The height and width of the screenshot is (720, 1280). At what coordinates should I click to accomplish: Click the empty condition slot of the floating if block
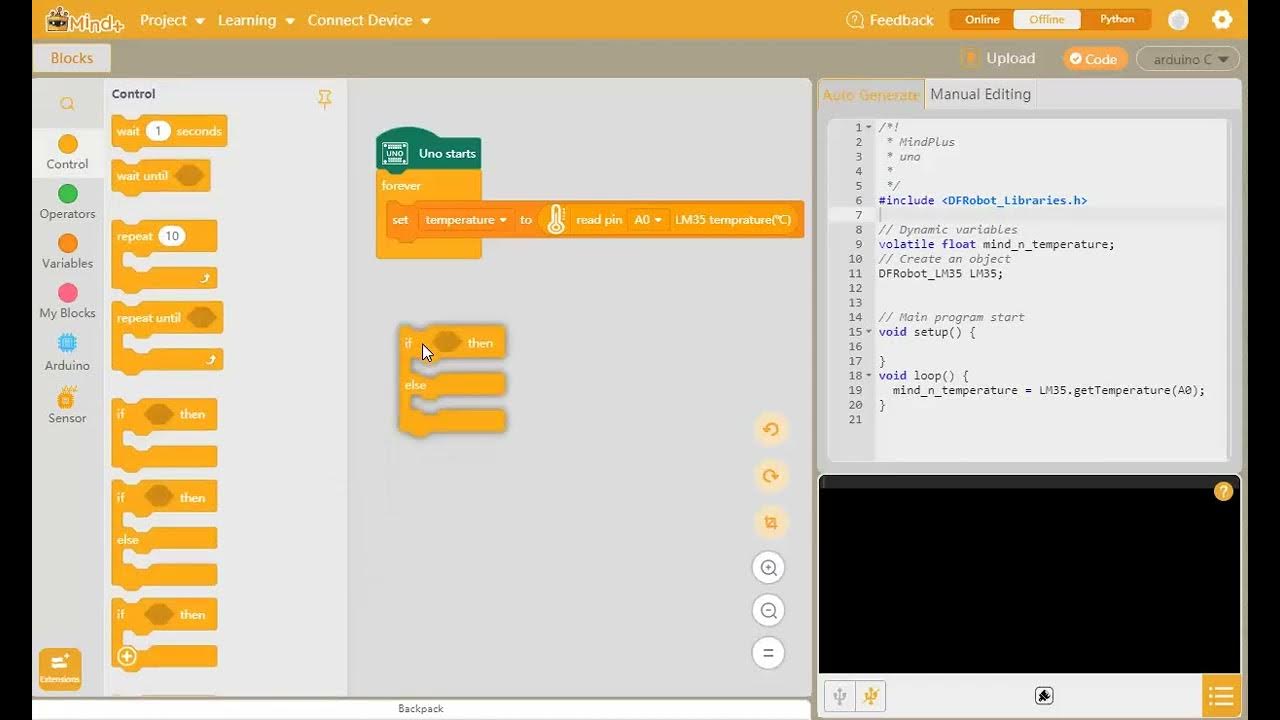point(447,342)
